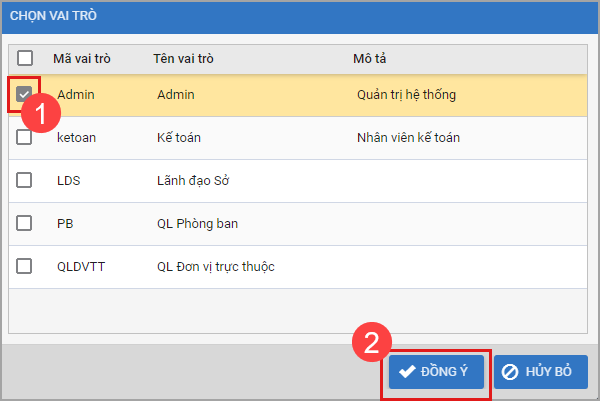600x401 pixels.
Task: Select the QLDVTT role checkbox
Action: 25,266
